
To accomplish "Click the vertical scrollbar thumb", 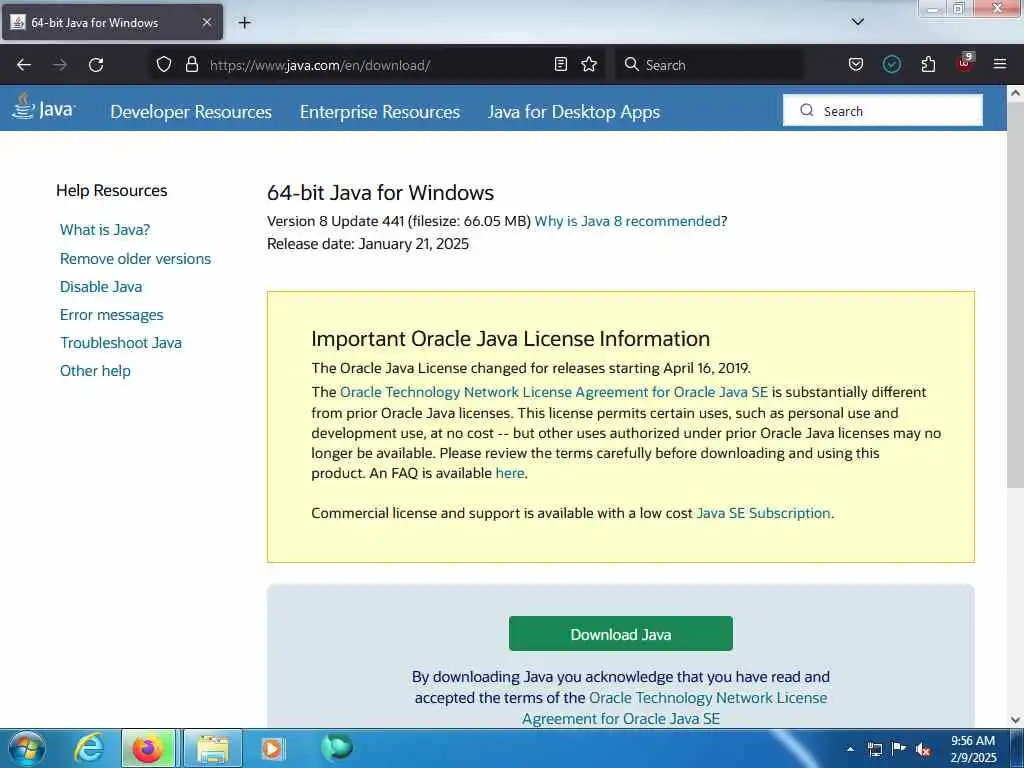I will click(x=1015, y=295).
